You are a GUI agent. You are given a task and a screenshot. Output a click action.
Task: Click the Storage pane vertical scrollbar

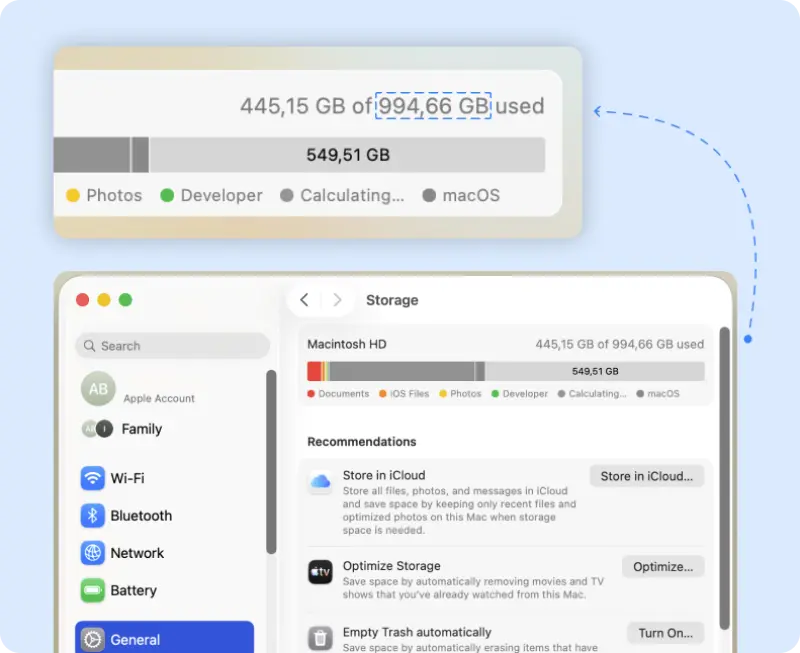point(724,478)
